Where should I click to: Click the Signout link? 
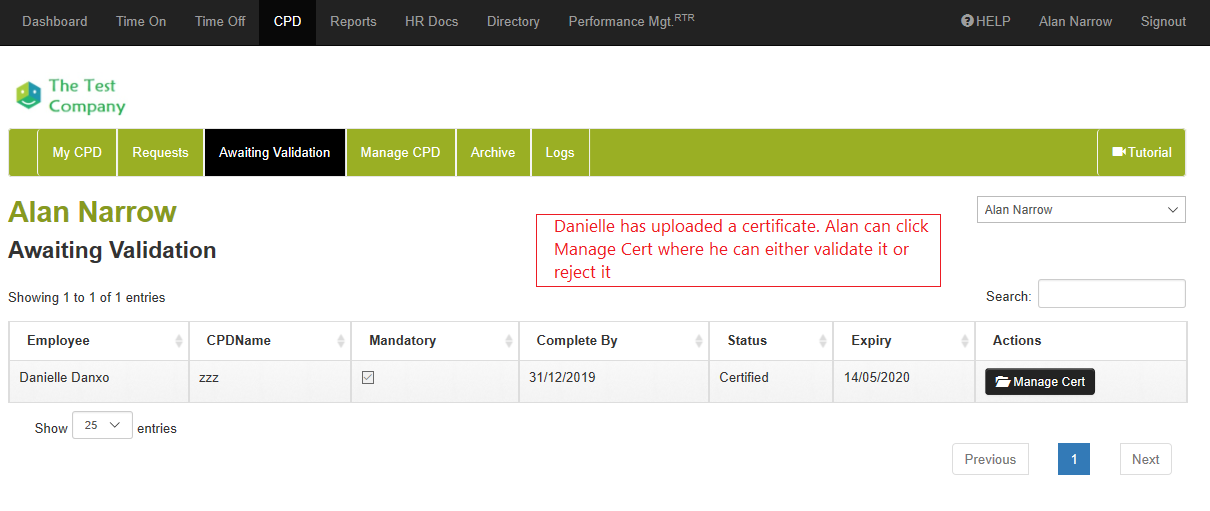(x=1163, y=21)
